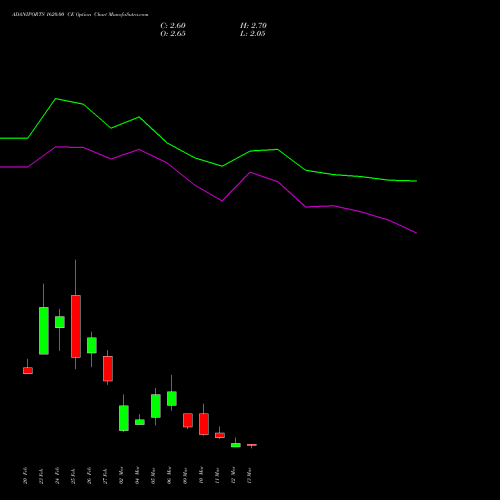
Task: Click the 02 Mar date label
Action: 122,475
